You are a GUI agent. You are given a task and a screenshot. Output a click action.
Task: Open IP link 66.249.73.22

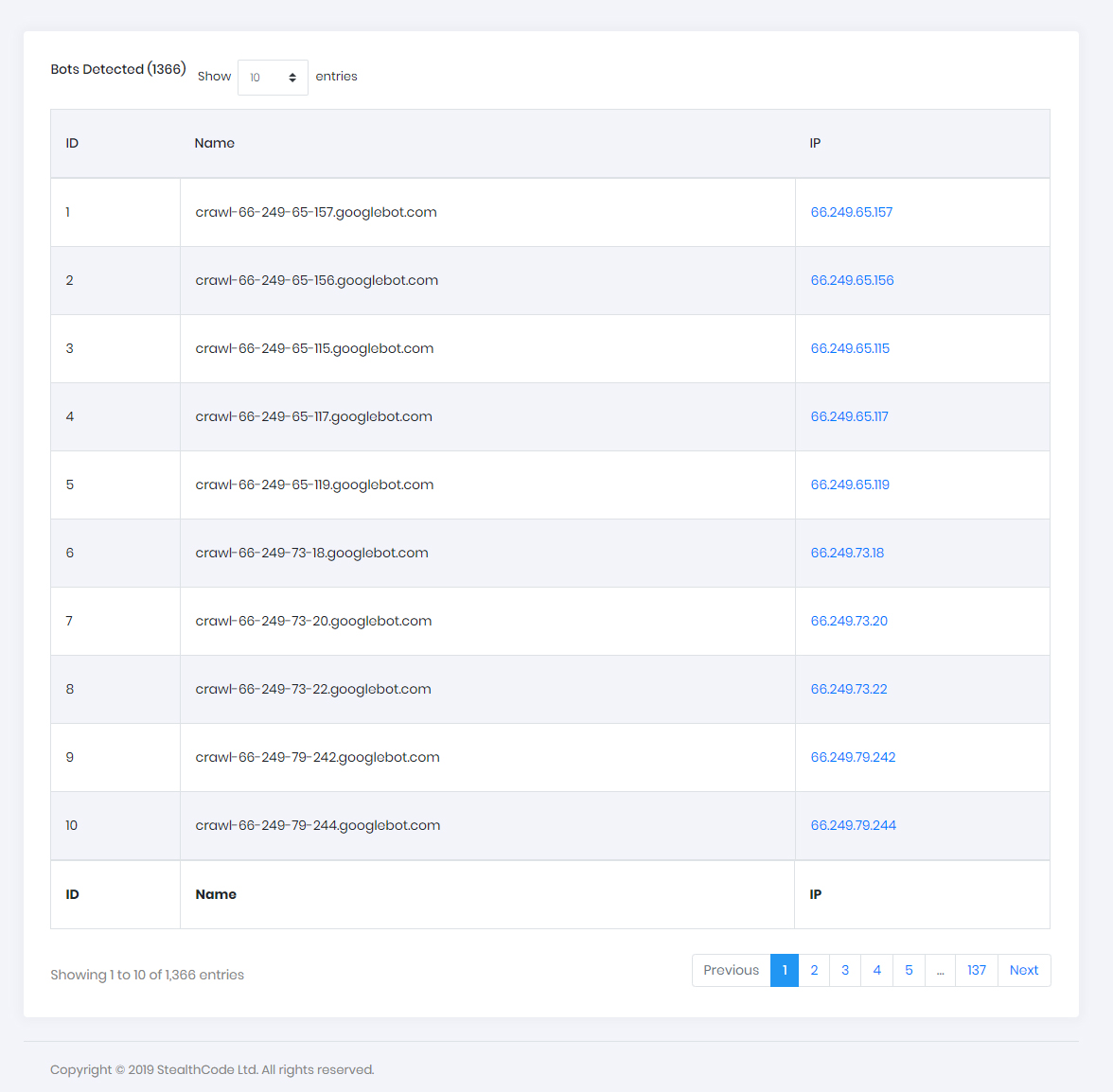[x=849, y=689]
